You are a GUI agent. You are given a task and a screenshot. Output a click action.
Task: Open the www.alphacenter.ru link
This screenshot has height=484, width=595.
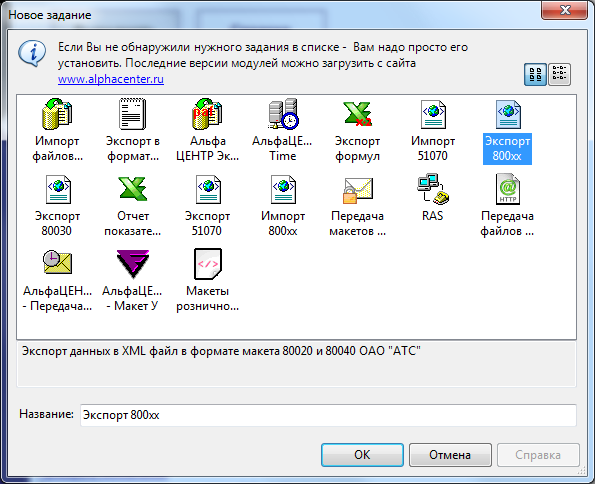click(x=111, y=79)
